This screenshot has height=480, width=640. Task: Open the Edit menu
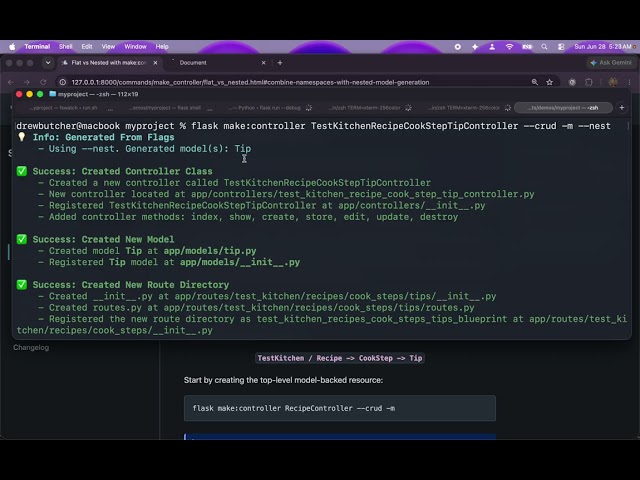[x=87, y=47]
